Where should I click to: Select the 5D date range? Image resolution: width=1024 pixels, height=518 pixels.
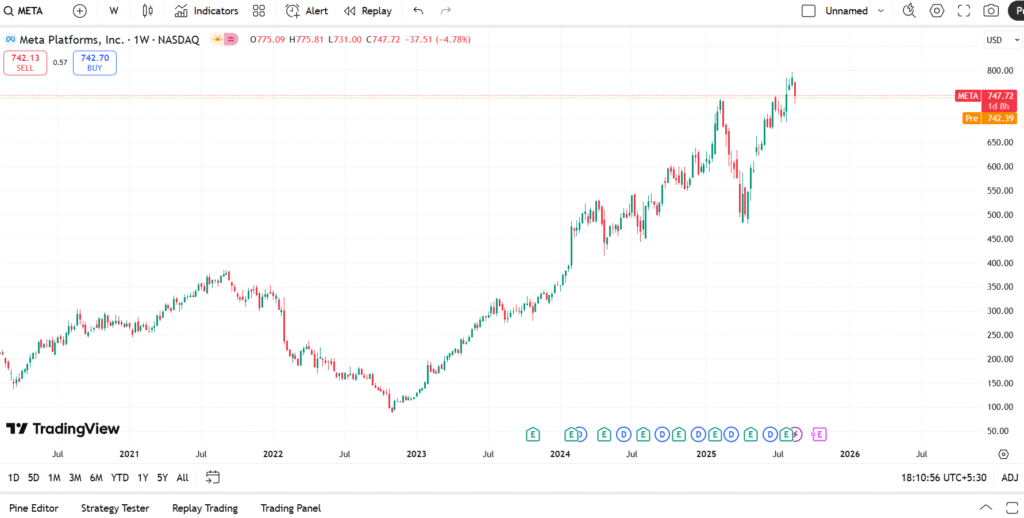(x=34, y=478)
